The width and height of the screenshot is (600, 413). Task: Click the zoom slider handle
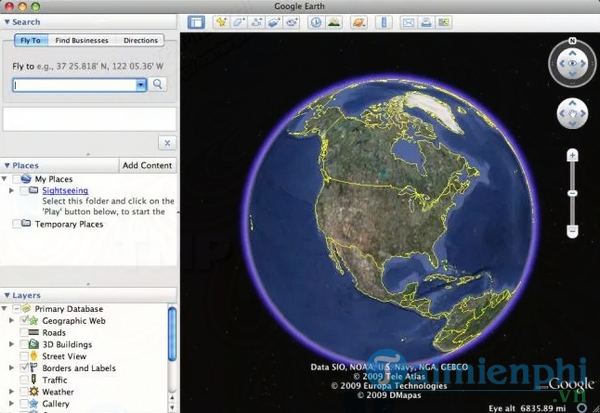(x=572, y=193)
